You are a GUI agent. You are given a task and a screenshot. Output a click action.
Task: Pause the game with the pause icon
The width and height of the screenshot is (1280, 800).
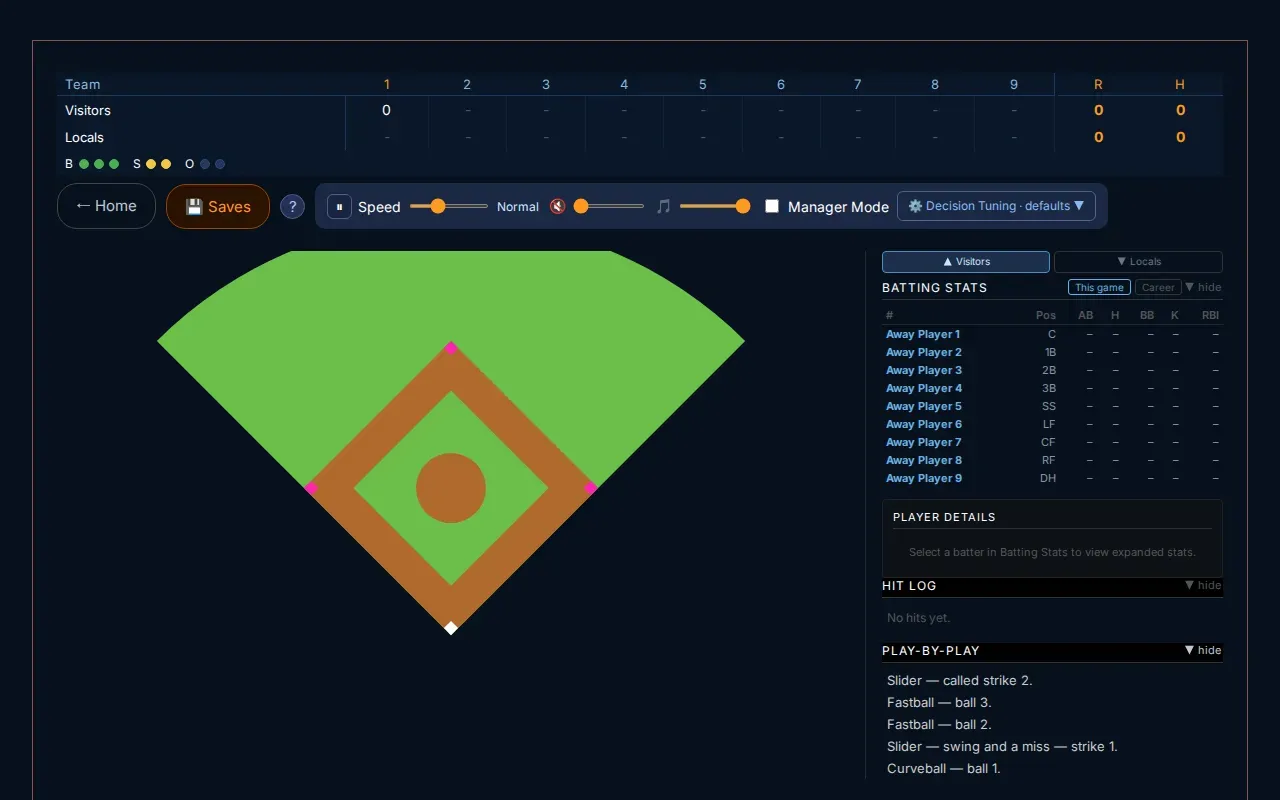tap(339, 207)
